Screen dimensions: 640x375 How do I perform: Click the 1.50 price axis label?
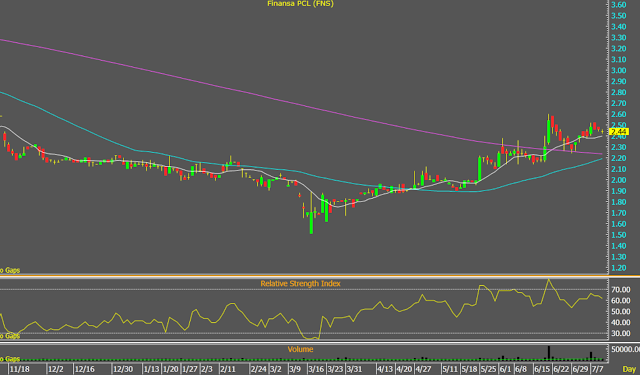point(619,235)
